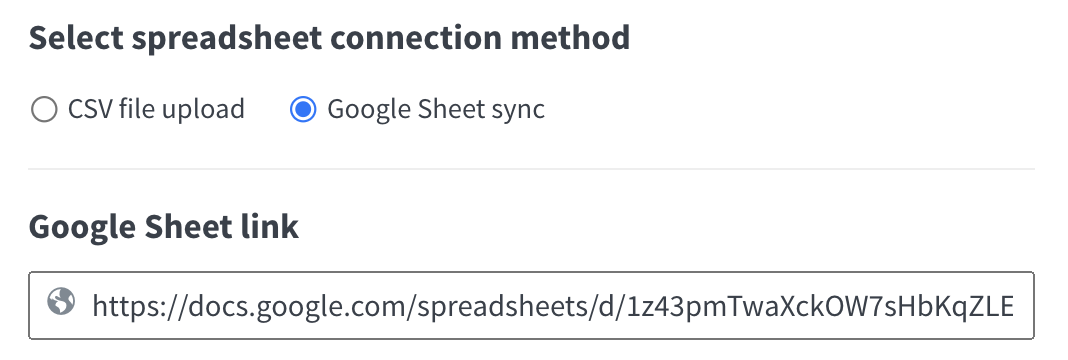Click the 'Google Sheet sync' label text
This screenshot has width=1068, height=360.
click(436, 109)
